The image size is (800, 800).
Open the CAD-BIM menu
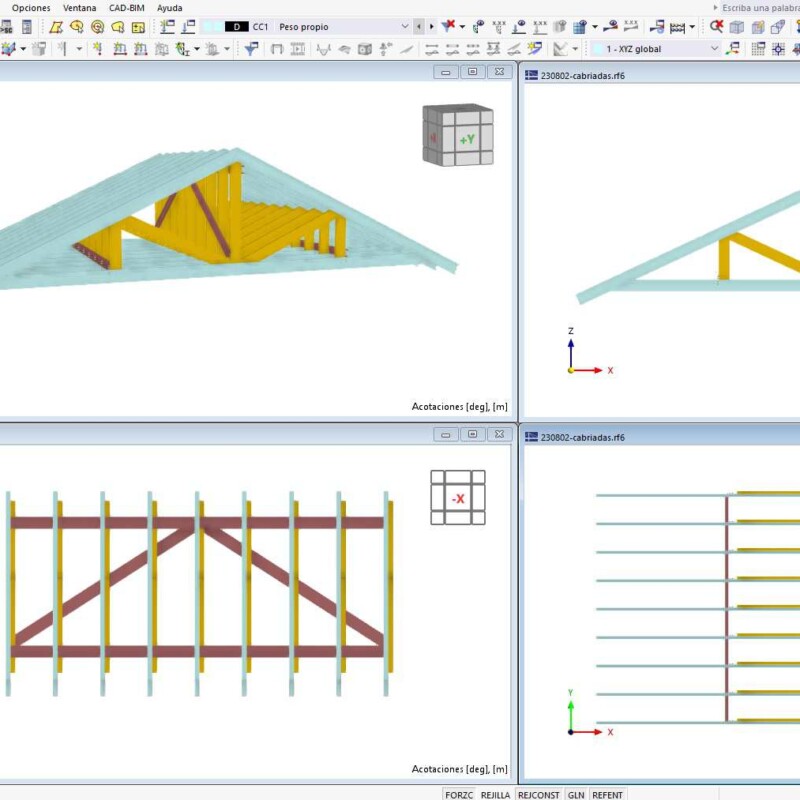(x=127, y=8)
